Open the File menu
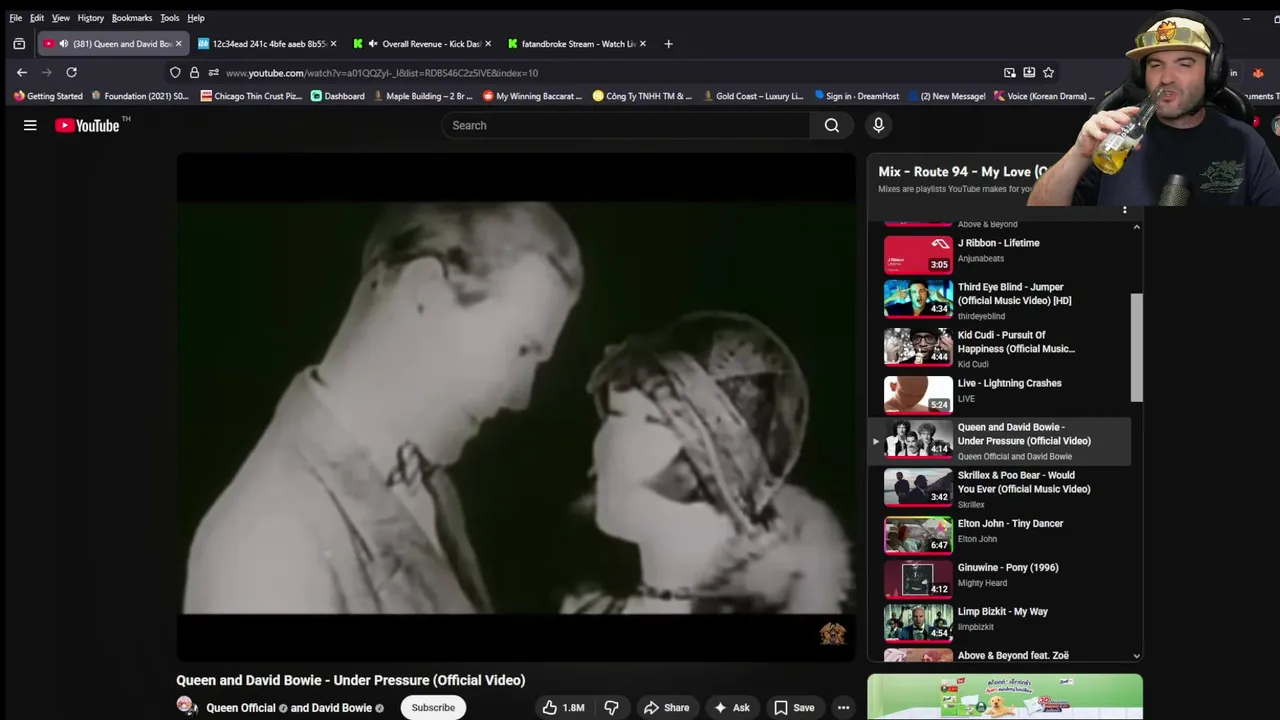Viewport: 1280px width, 720px height. tap(15, 18)
